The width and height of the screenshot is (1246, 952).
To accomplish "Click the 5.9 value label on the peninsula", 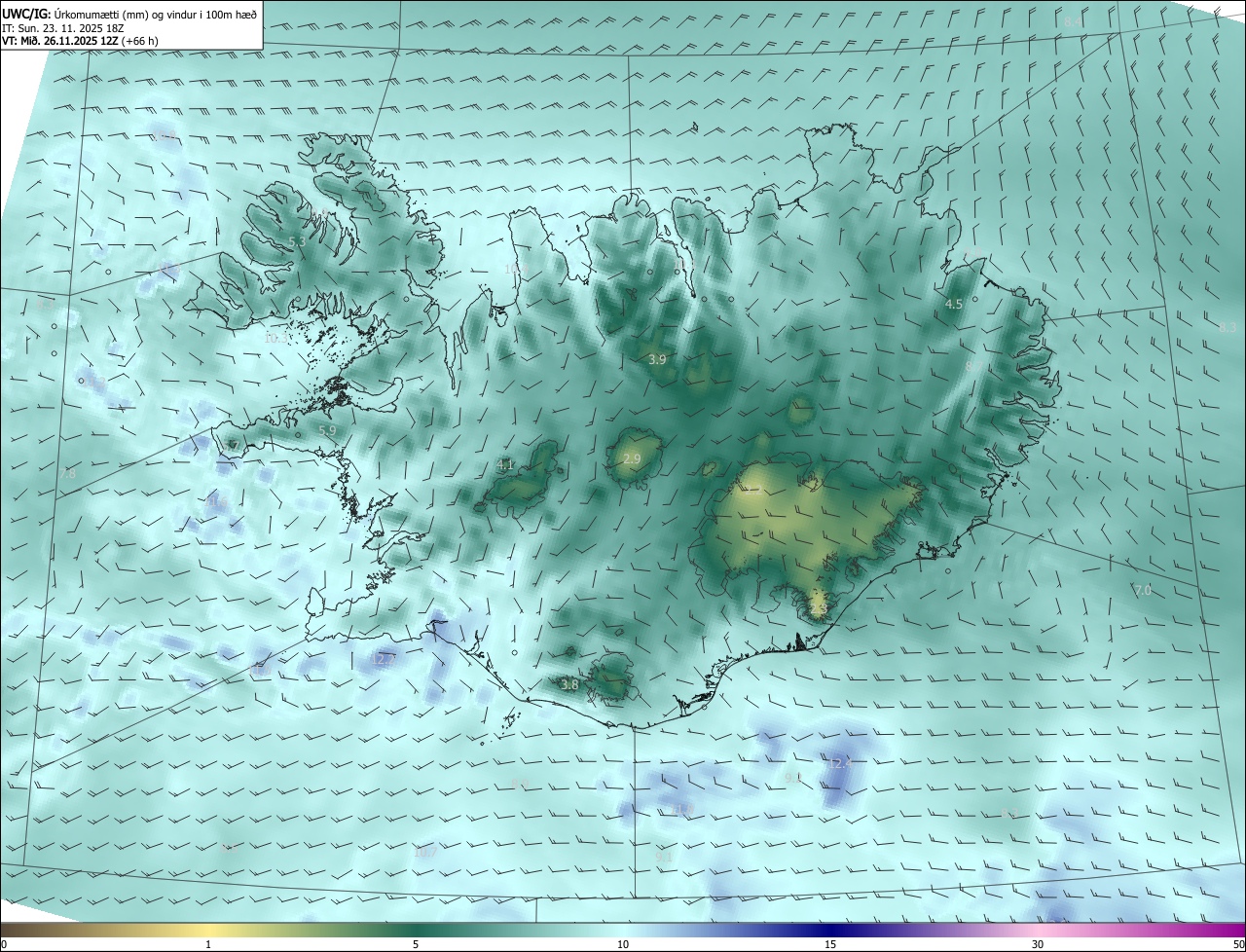I will (327, 430).
